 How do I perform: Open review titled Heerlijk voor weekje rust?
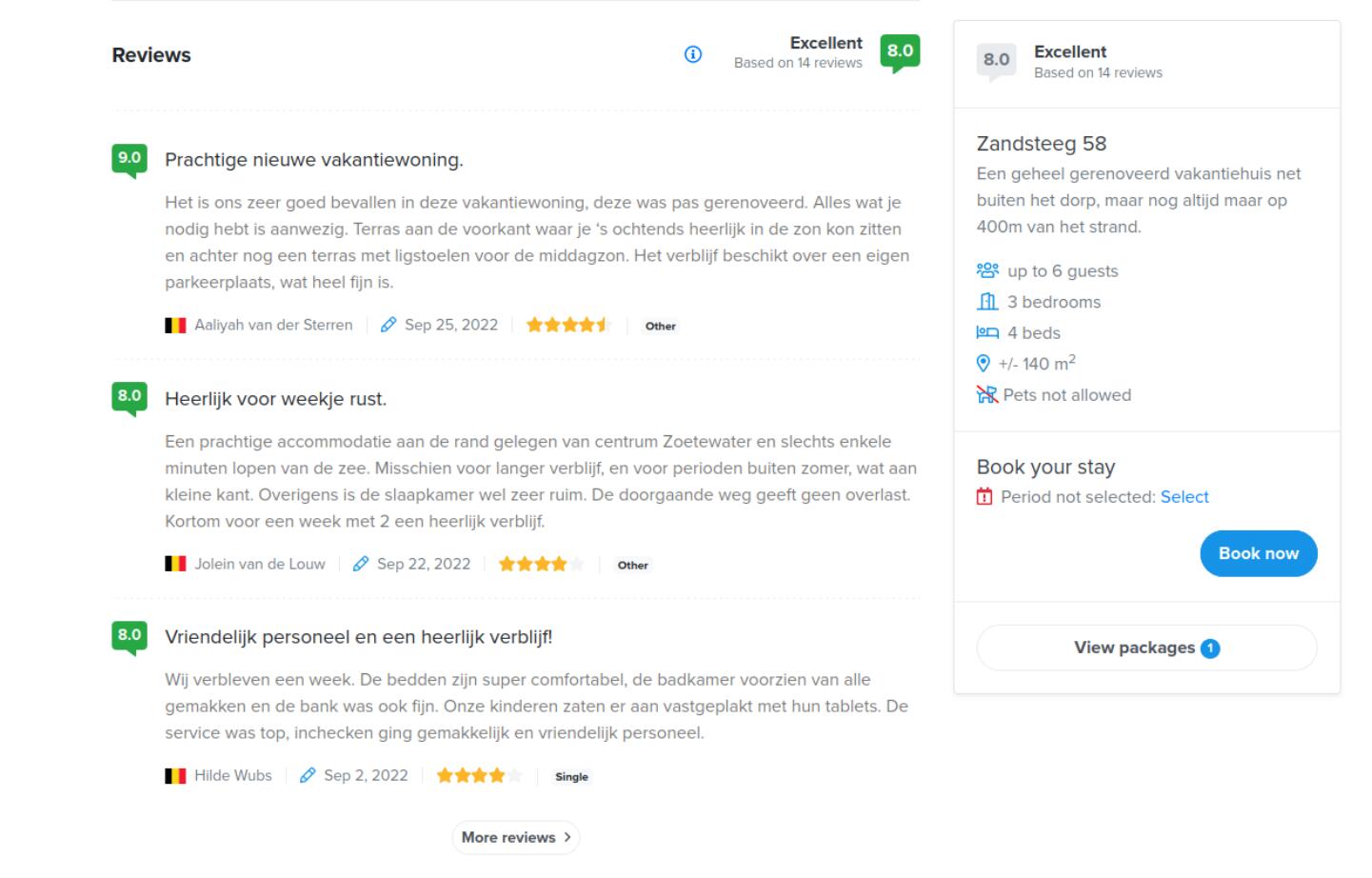click(275, 399)
